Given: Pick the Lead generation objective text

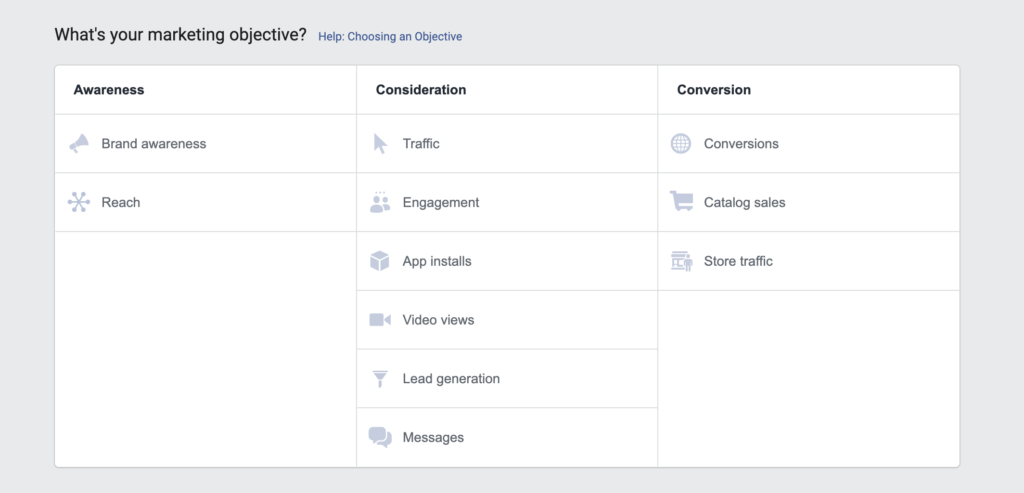Looking at the screenshot, I should point(451,379).
